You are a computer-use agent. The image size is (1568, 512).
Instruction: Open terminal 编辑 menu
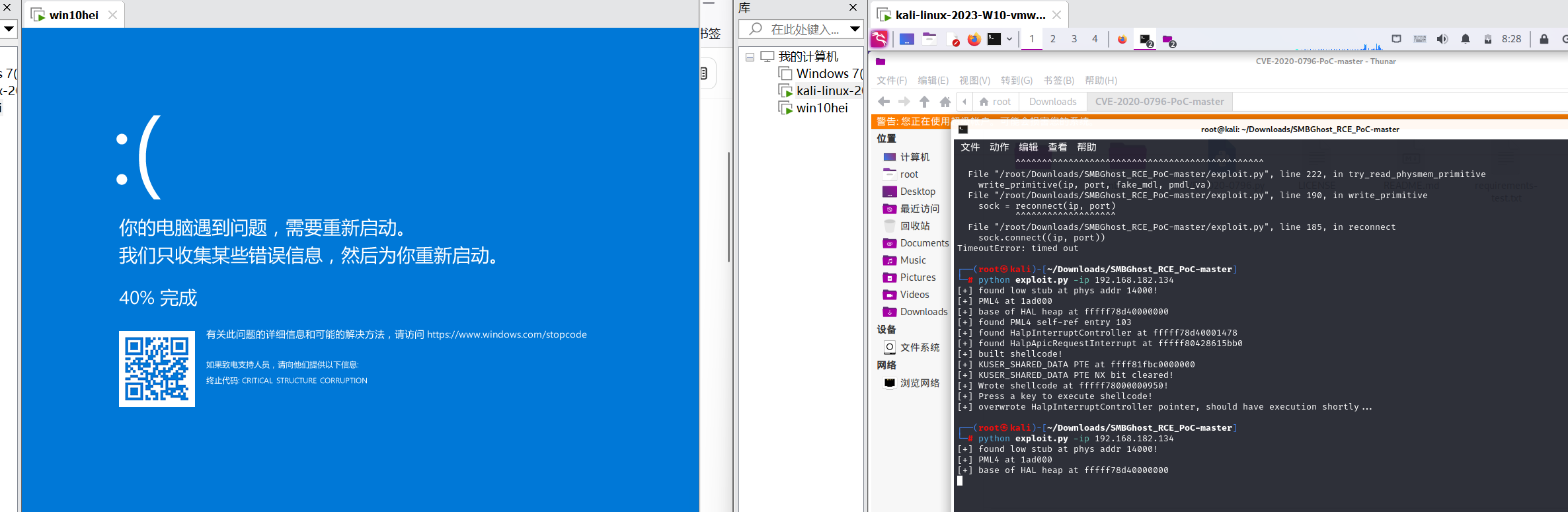(x=1028, y=147)
